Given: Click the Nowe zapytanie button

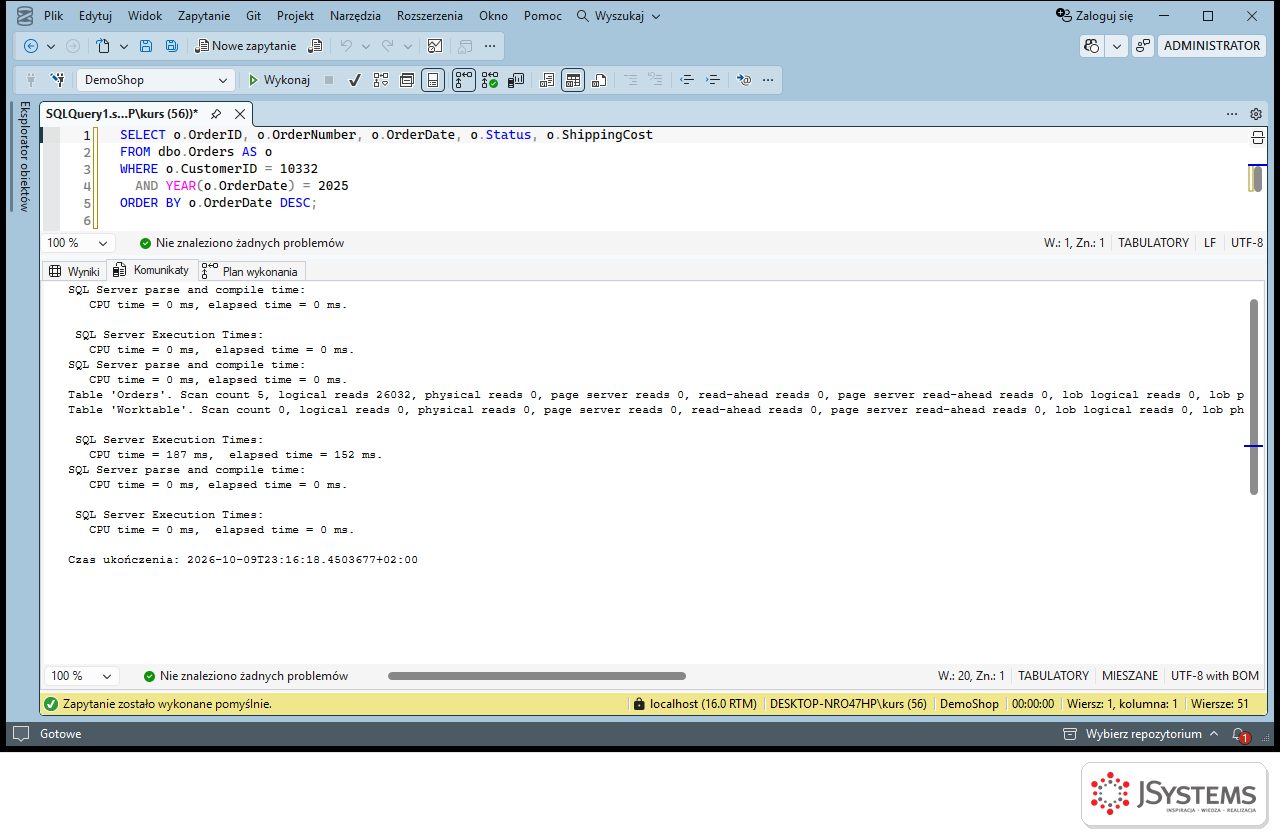Looking at the screenshot, I should (x=246, y=46).
